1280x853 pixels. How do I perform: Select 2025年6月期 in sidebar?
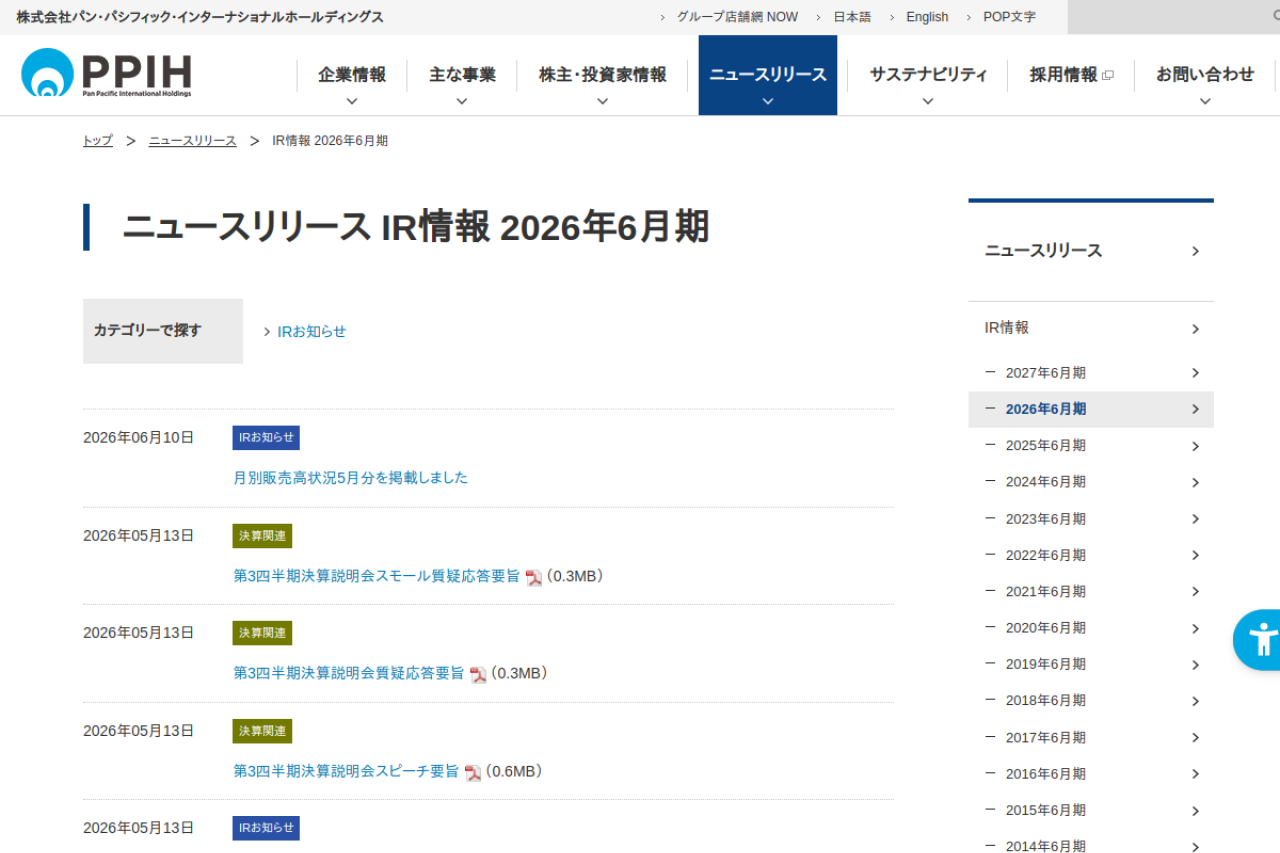pos(1091,446)
